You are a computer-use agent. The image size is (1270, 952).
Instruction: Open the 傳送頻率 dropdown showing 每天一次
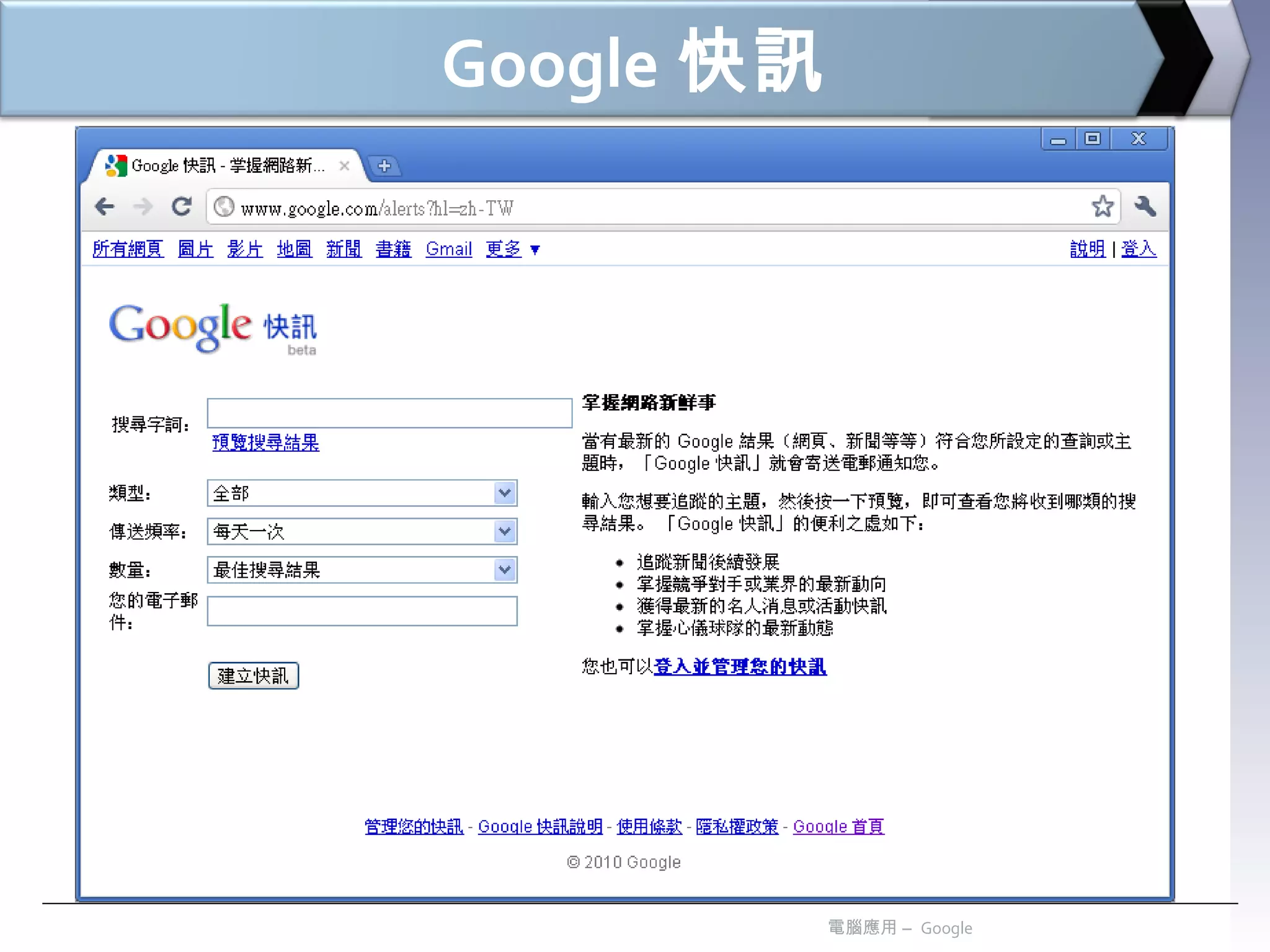(x=362, y=532)
